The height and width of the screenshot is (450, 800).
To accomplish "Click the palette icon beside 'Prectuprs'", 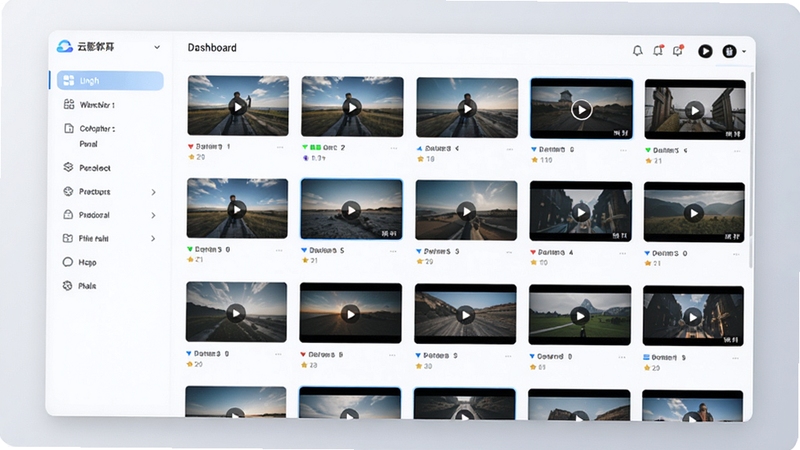I will pos(68,191).
